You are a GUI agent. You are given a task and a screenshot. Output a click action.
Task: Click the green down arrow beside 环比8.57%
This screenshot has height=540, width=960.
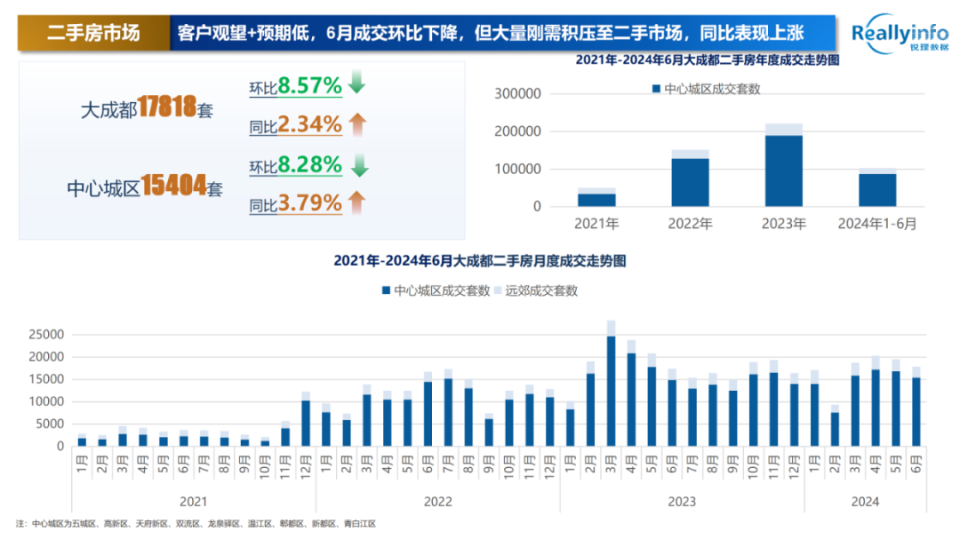tap(357, 82)
